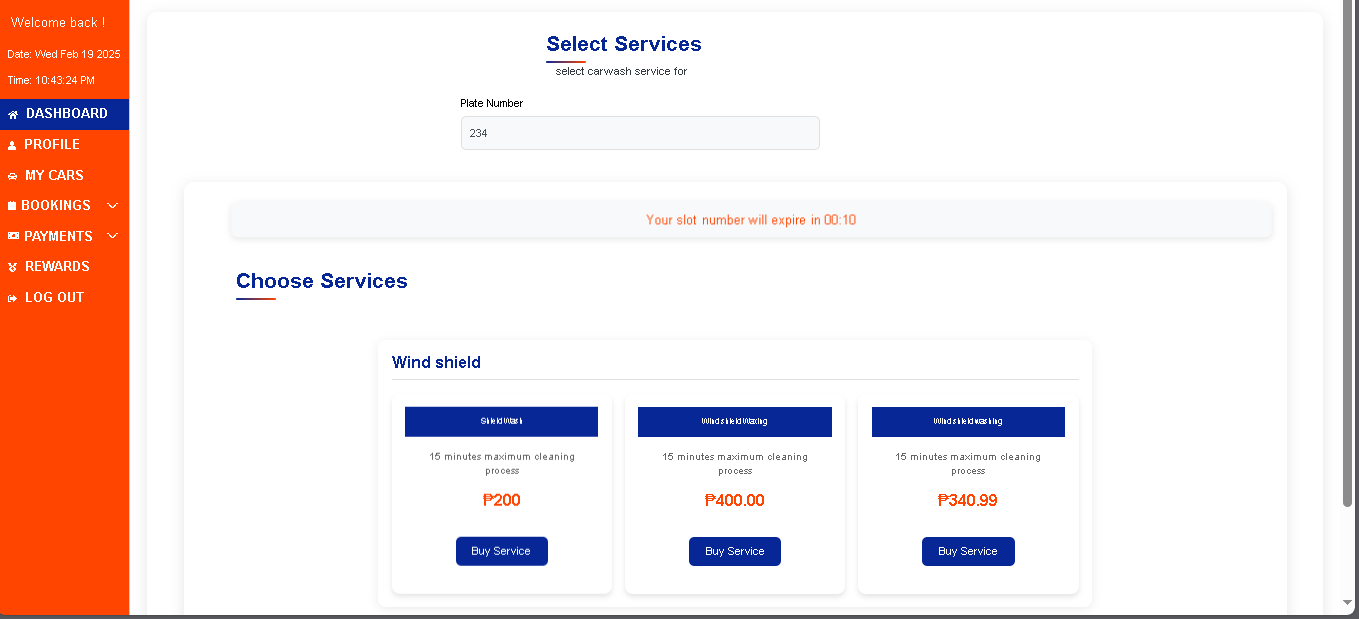Navigate to MY CARS in the sidebar

click(53, 175)
